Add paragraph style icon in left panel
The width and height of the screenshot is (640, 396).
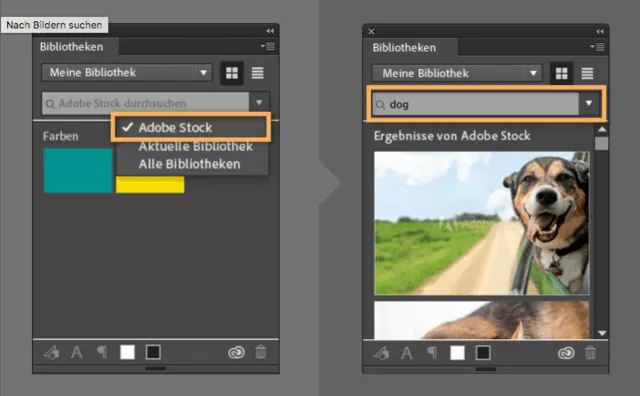point(102,352)
